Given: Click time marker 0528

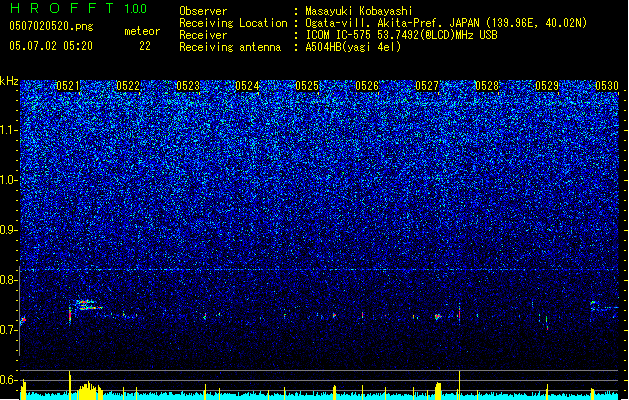Looking at the screenshot, I should point(487,86).
